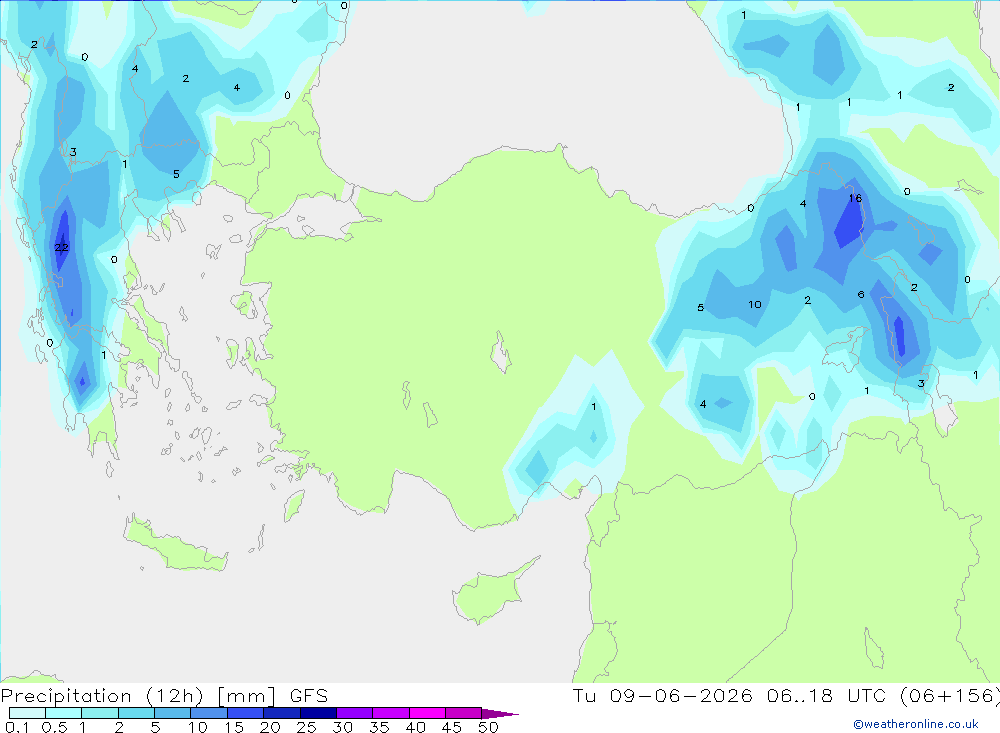Click the 'Tu 09-06-2026 06..18 UTC' timestamp

(x=729, y=696)
